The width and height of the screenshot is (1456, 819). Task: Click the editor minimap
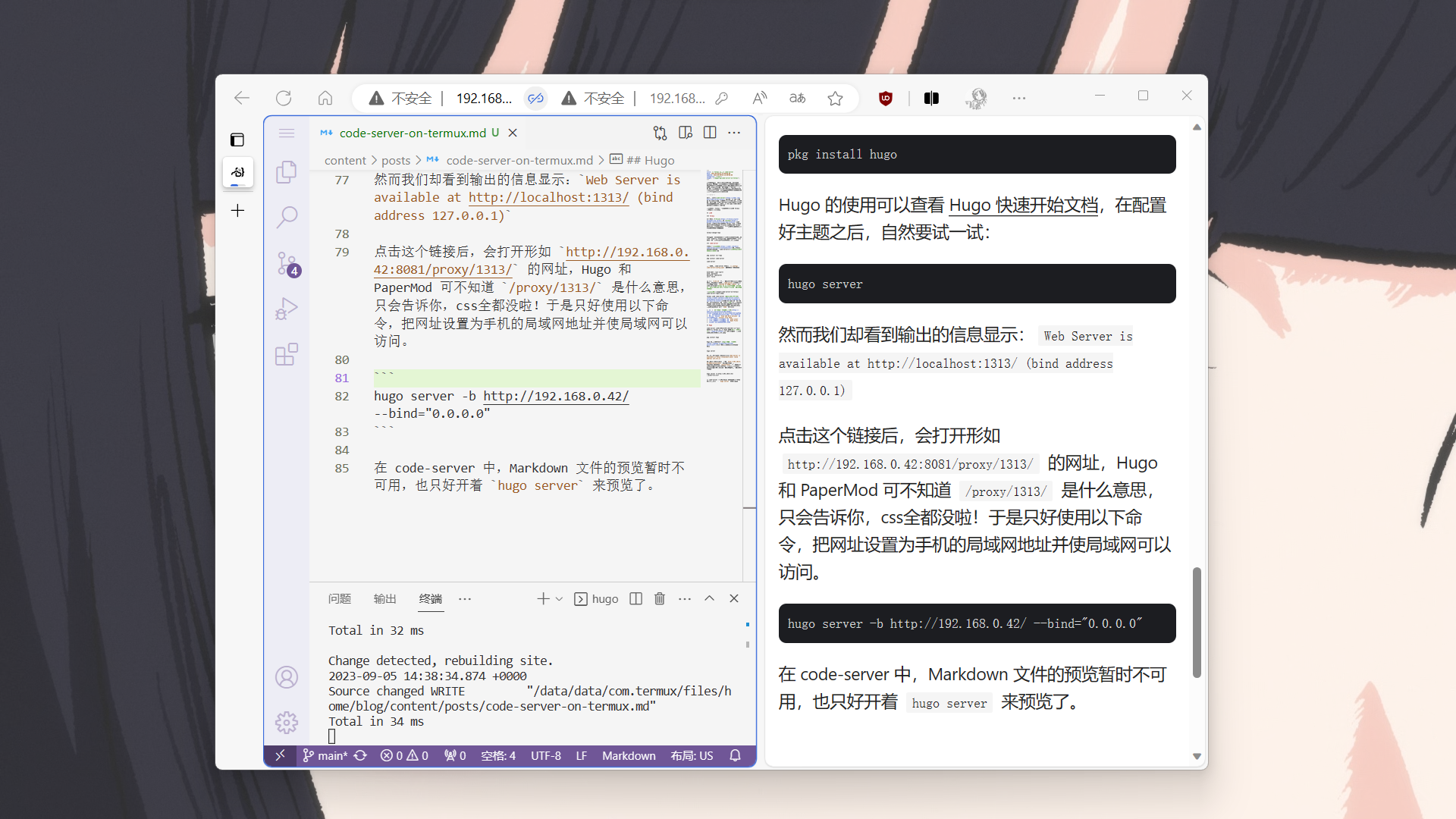pyautogui.click(x=723, y=277)
